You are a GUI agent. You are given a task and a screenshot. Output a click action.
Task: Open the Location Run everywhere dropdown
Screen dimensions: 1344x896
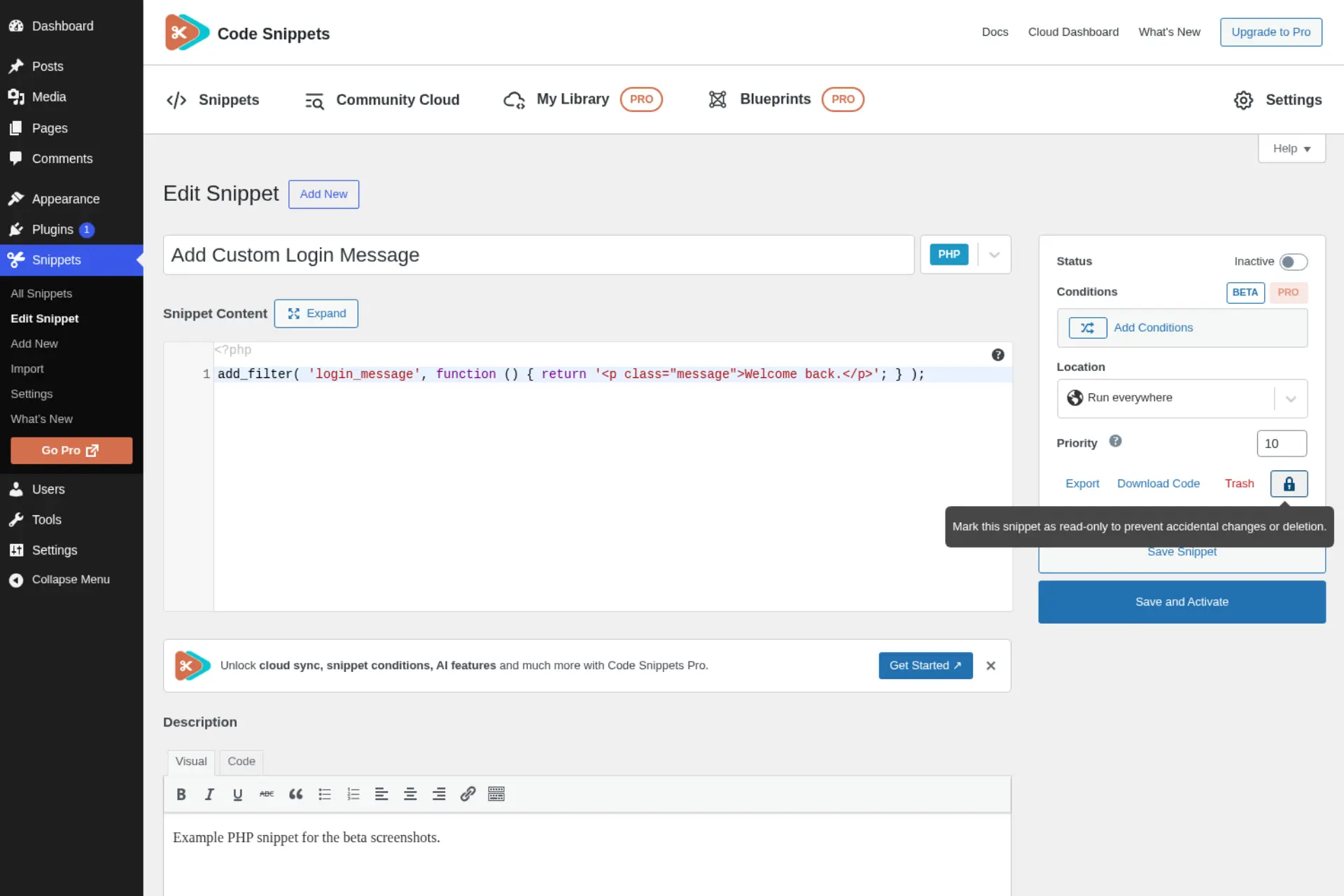coord(1182,398)
